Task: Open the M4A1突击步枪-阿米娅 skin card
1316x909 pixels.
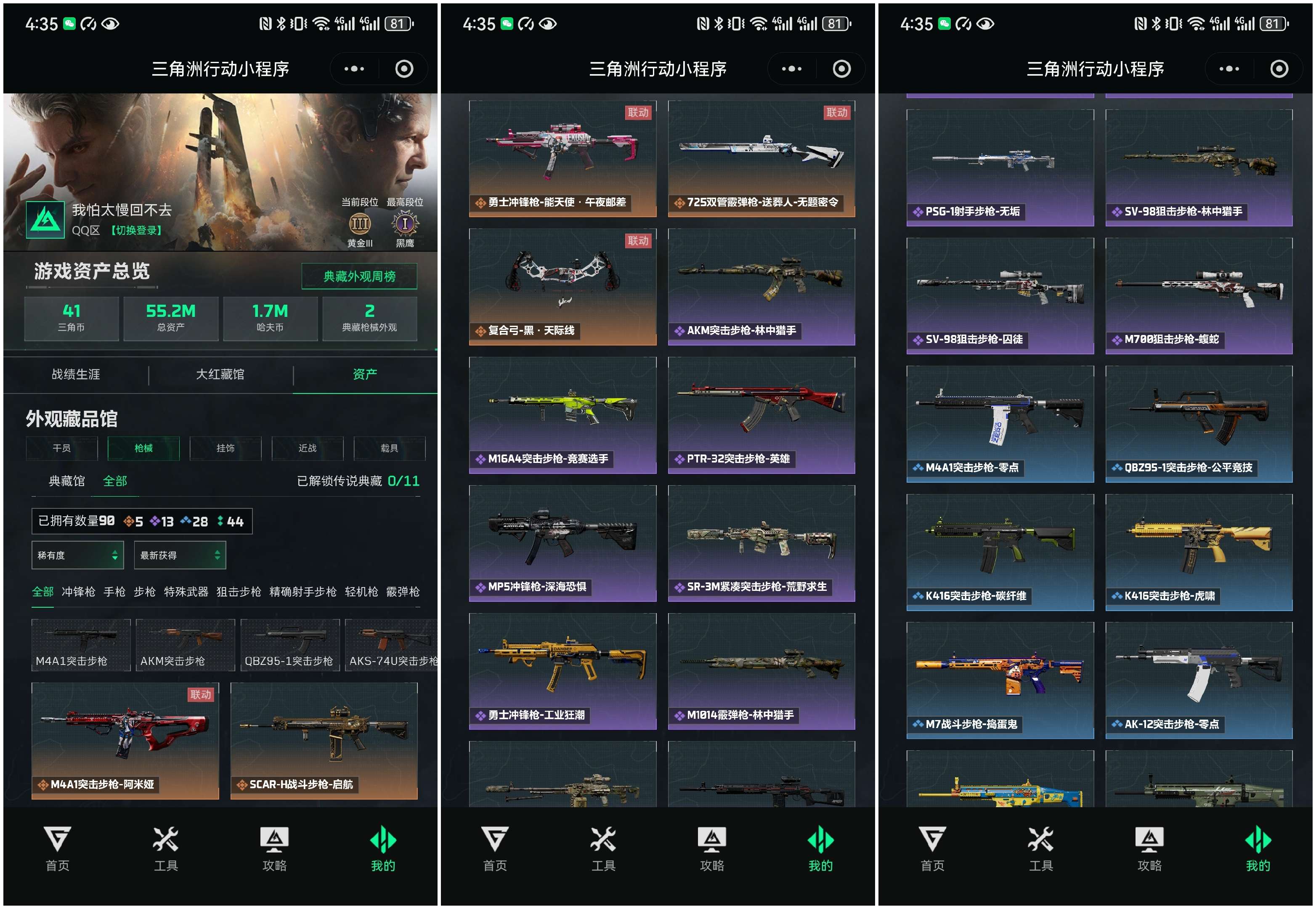Action: click(x=125, y=741)
